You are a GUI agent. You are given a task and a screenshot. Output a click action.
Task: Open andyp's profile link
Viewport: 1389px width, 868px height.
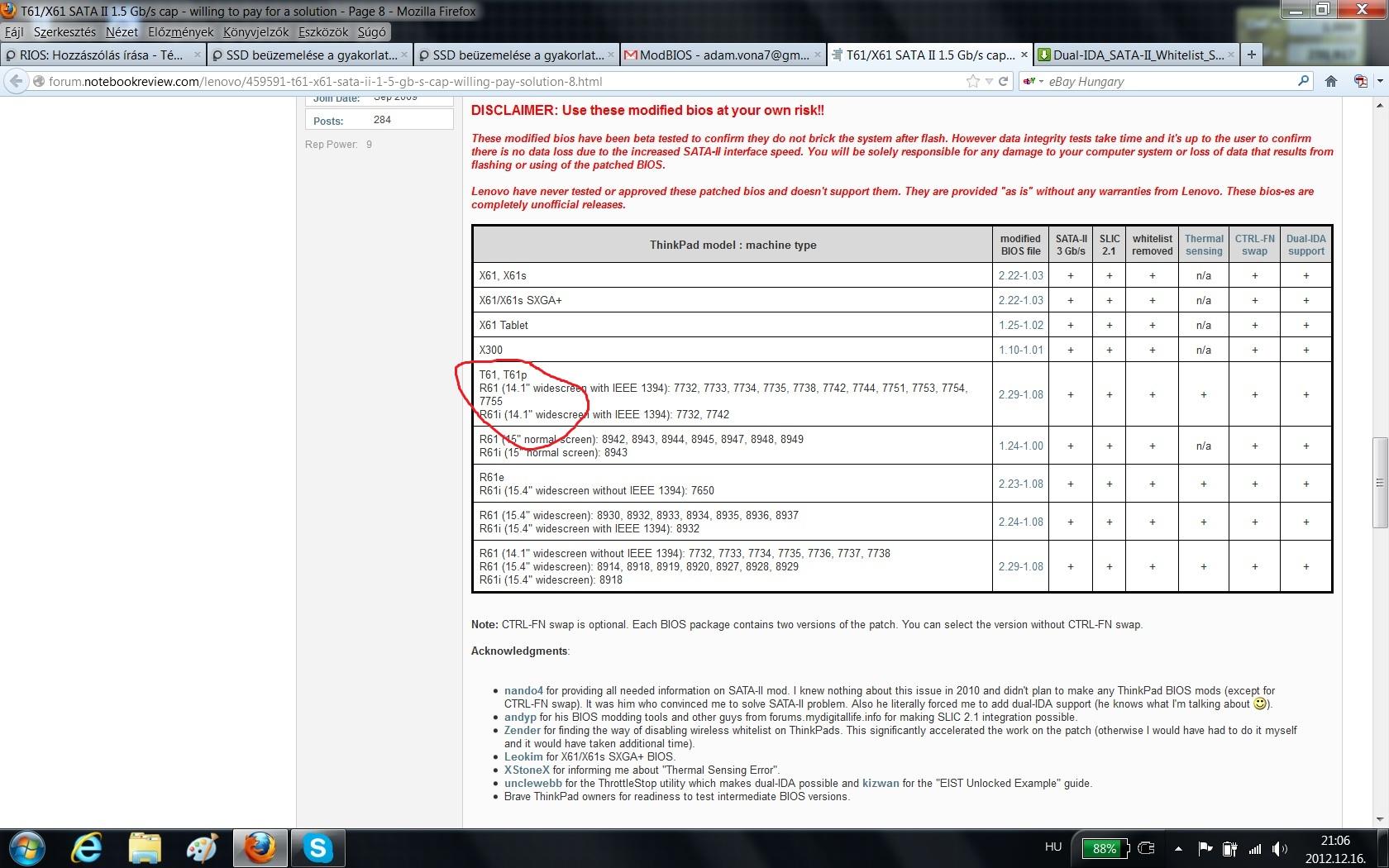click(520, 717)
